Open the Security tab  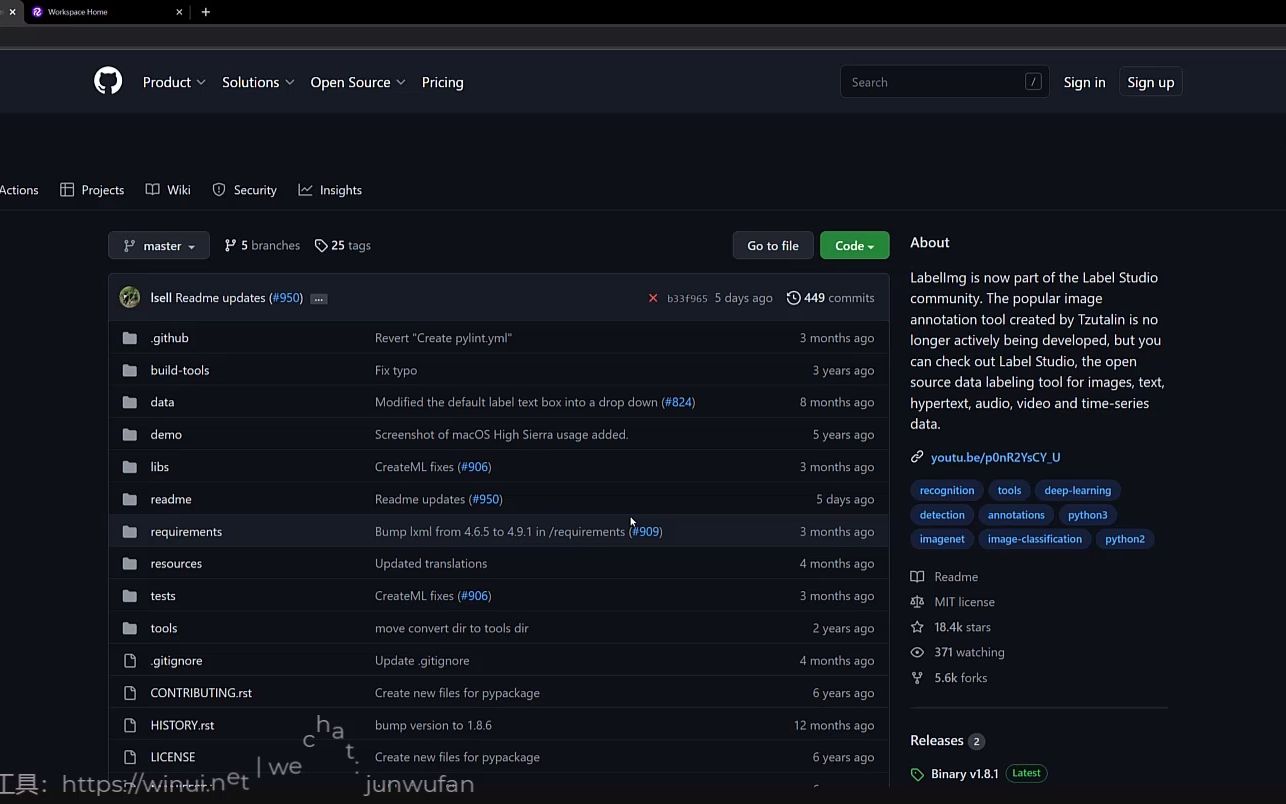click(244, 190)
